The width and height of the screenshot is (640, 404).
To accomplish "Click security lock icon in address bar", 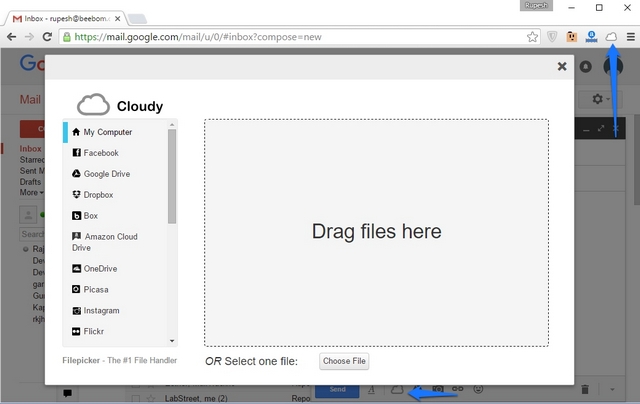I will [66, 37].
